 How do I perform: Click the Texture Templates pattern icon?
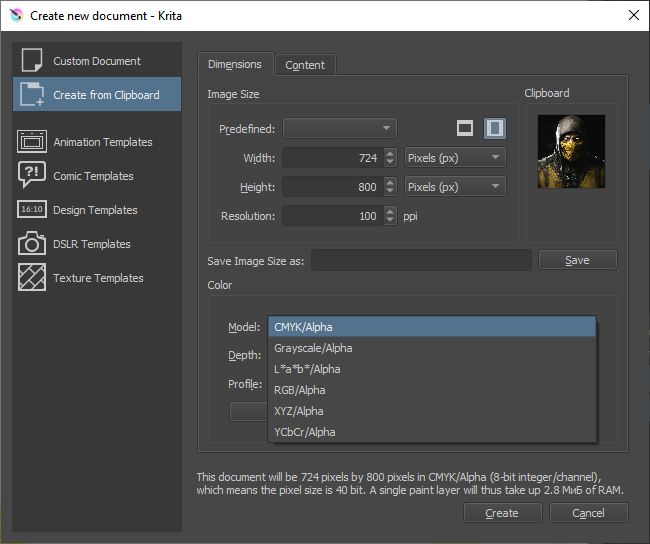coord(32,278)
